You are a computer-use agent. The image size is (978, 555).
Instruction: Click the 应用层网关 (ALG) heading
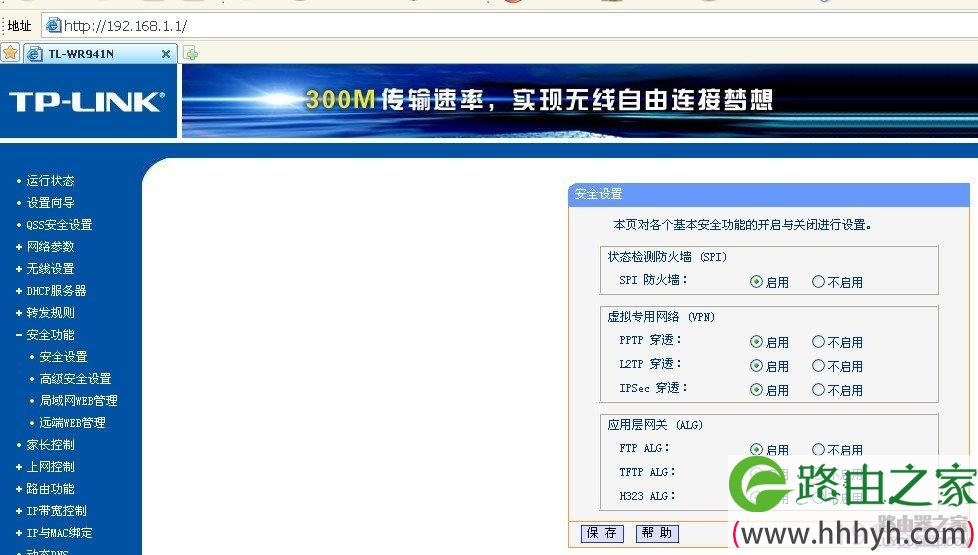655,425
